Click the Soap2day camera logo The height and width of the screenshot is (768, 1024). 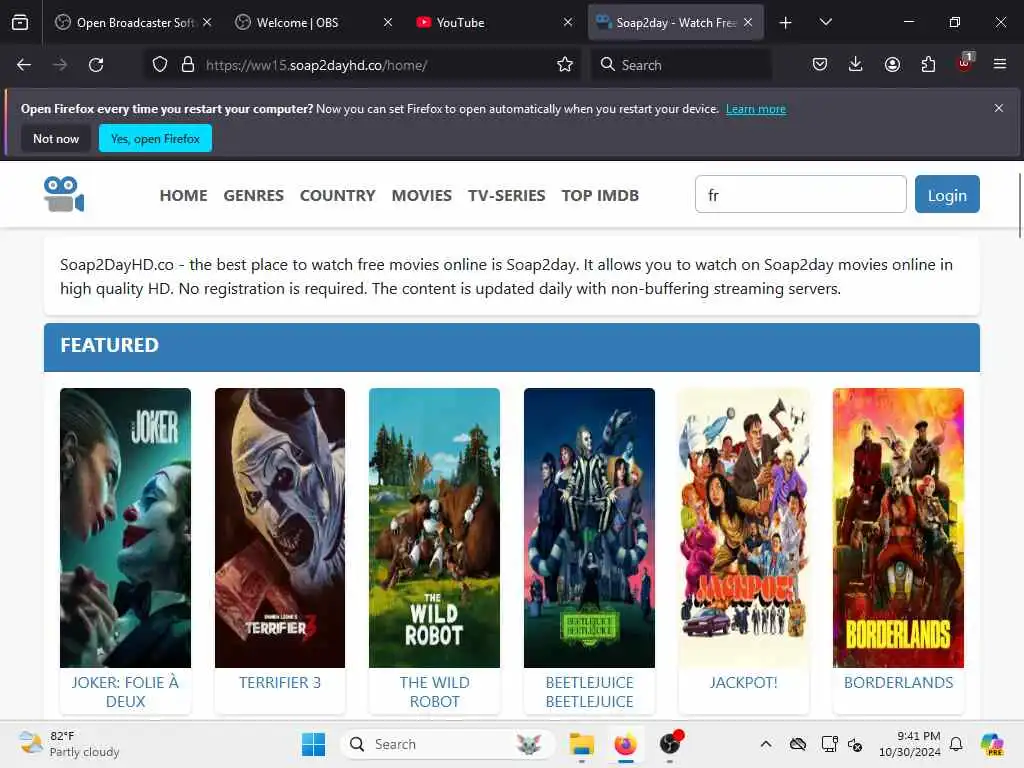64,195
